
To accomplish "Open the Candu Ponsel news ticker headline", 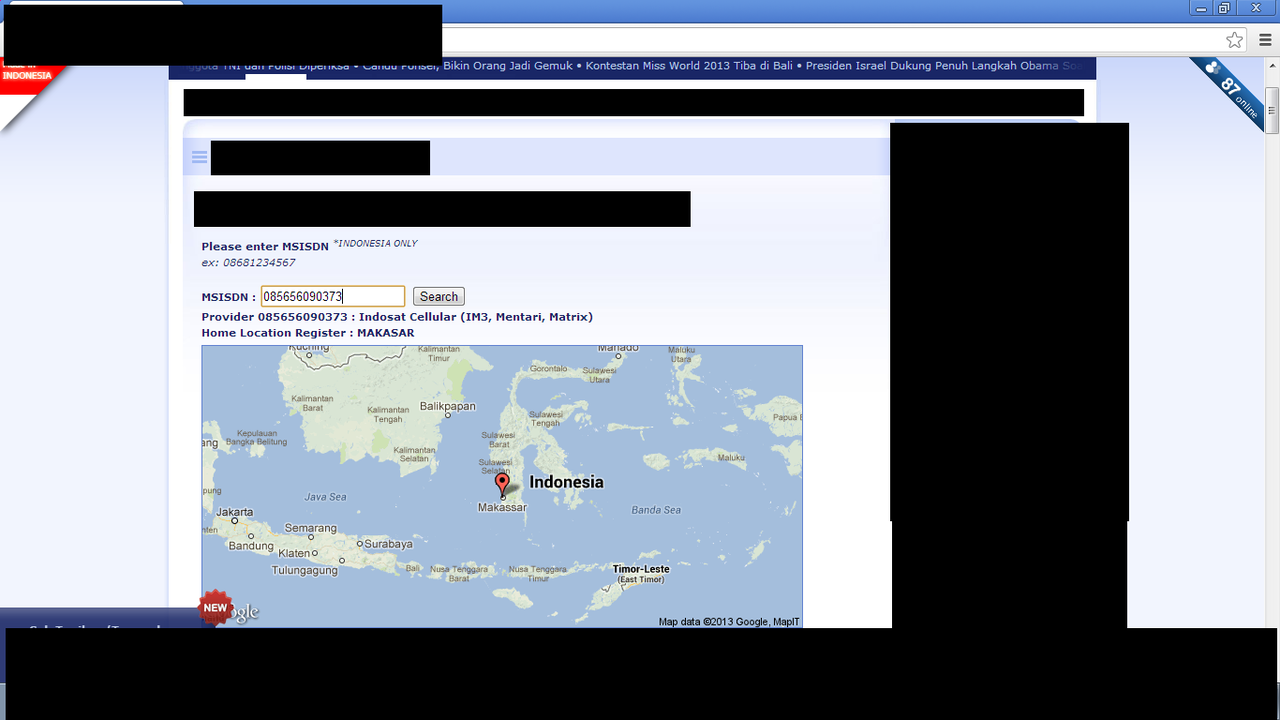I will [467, 66].
